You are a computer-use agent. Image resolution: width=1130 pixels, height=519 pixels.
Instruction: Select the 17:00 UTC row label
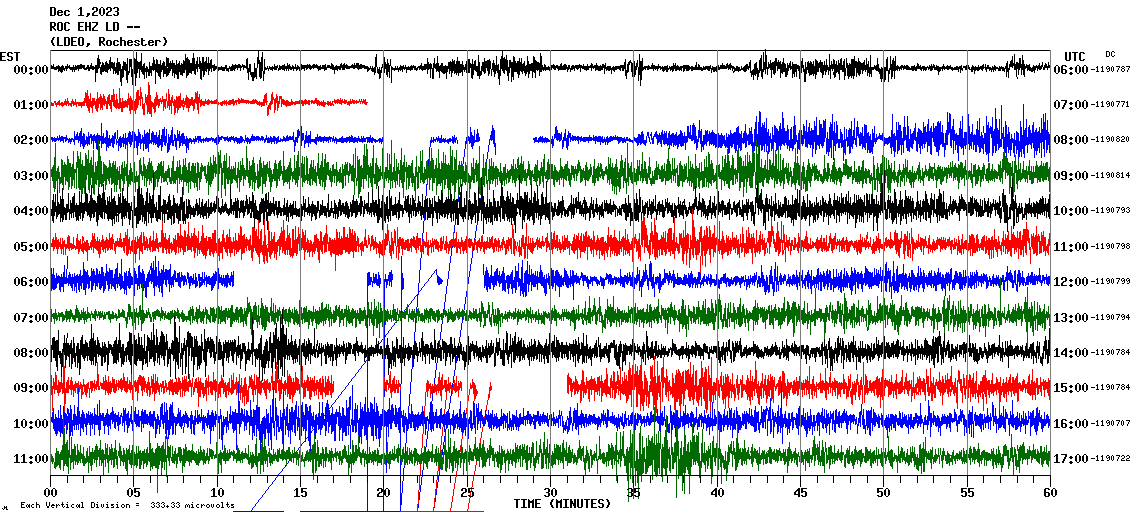1070,458
